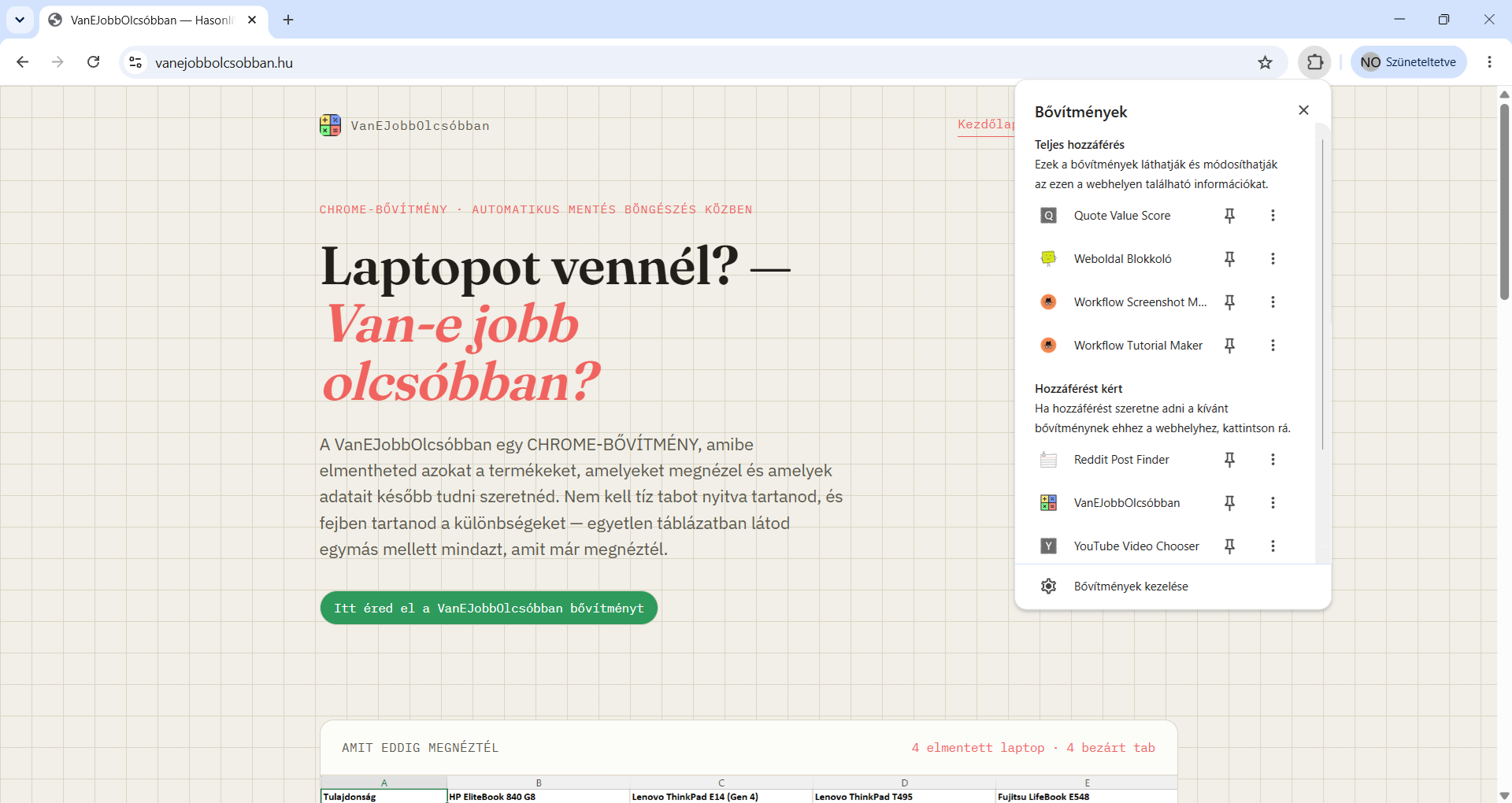Pin the Quote Value Score extension
This screenshot has width=1512, height=803.
click(1229, 216)
